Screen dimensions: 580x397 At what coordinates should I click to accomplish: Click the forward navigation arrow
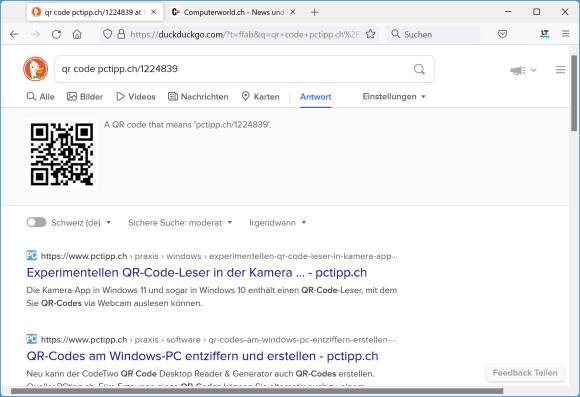[x=35, y=34]
